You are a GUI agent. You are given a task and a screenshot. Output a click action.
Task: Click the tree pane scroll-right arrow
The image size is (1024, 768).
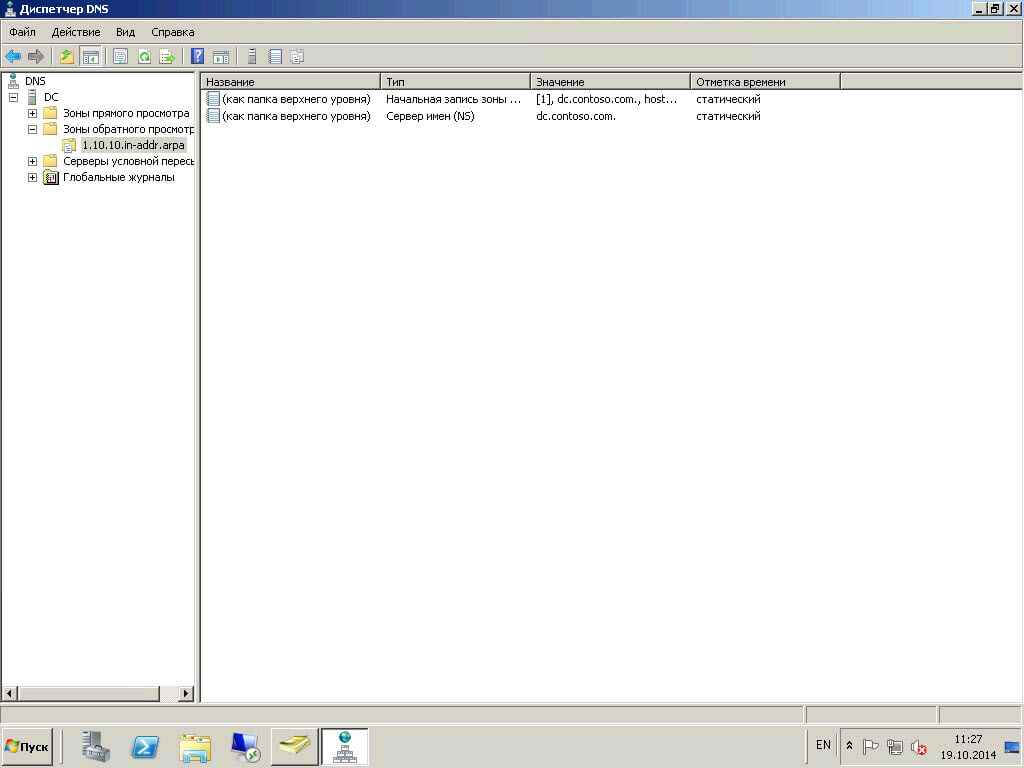tap(186, 693)
